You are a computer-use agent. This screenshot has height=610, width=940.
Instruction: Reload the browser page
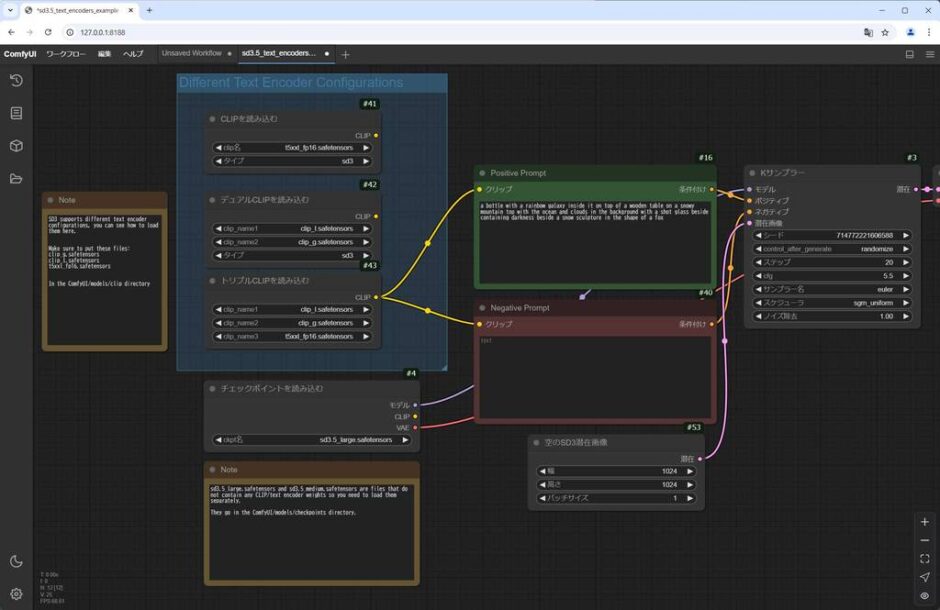click(48, 32)
